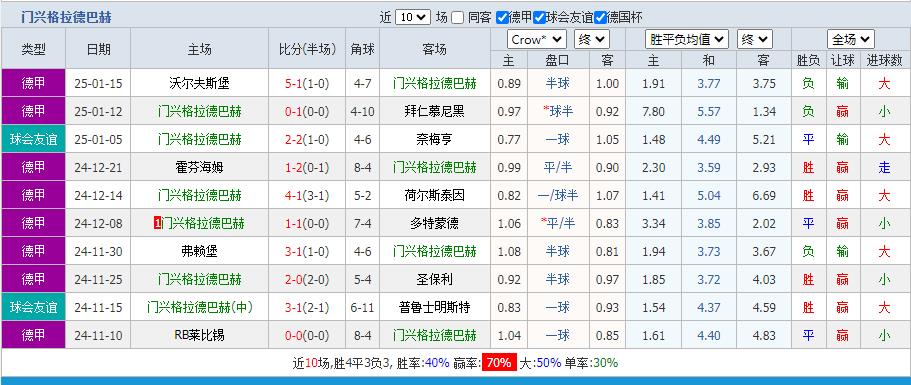Click the 2-2(1-0) score
Screen dimensions: 911x385
point(307,139)
